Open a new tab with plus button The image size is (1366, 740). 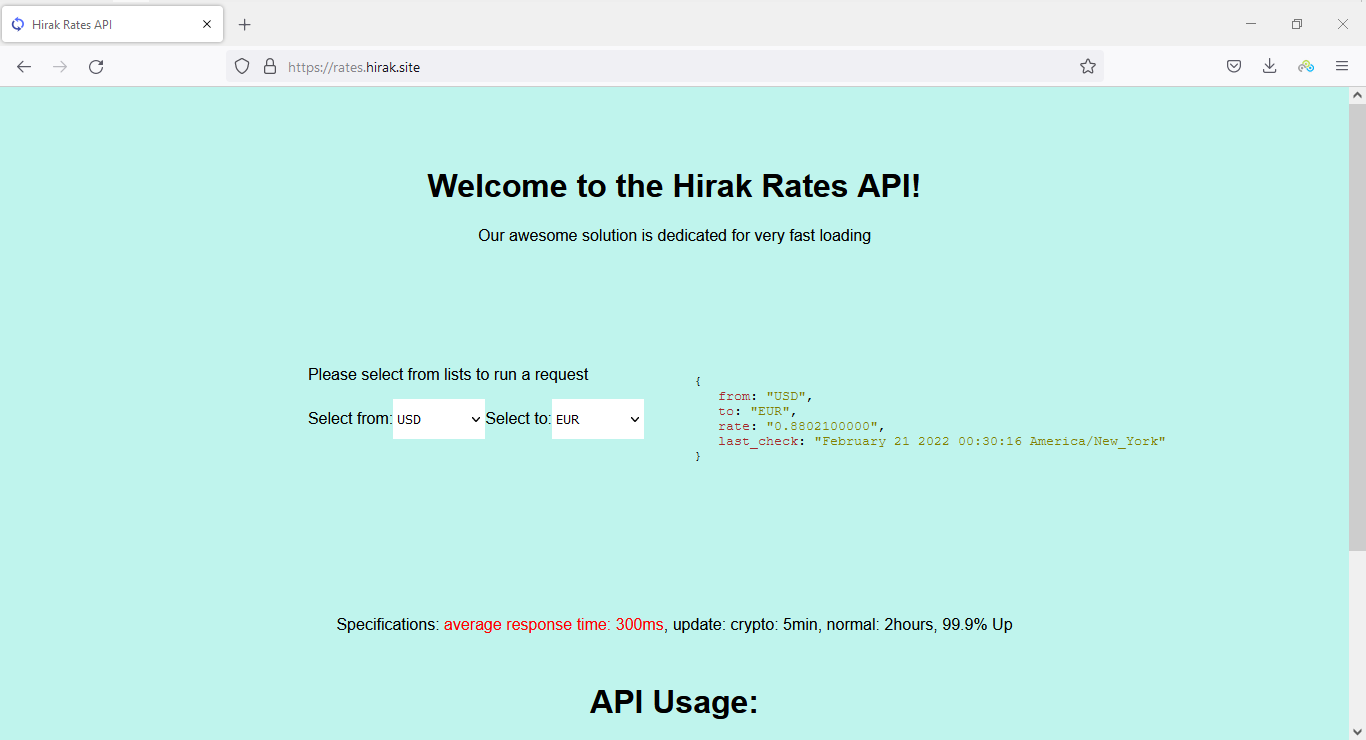pos(245,25)
